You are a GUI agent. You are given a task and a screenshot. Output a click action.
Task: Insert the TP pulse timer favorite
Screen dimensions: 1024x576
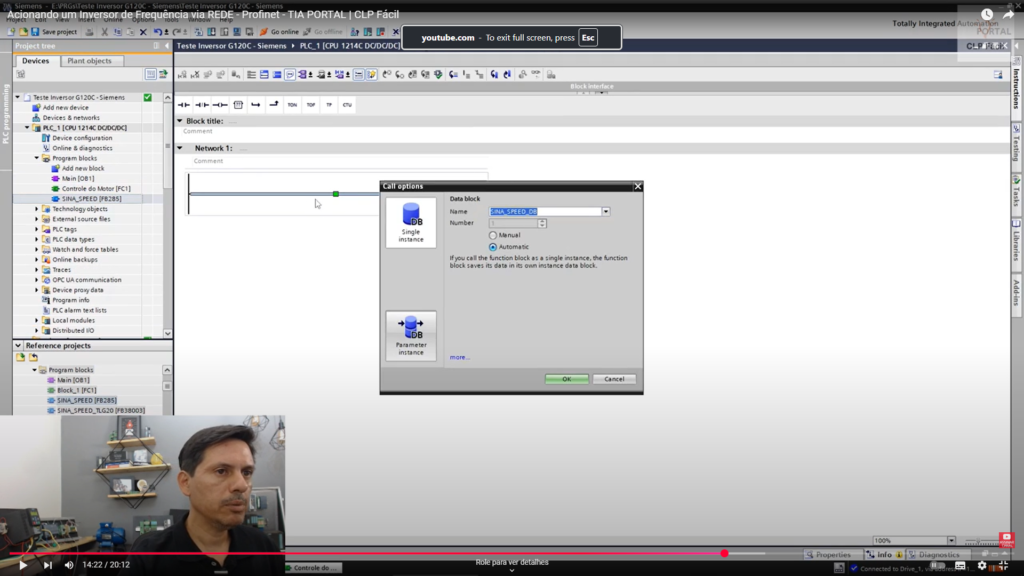tap(329, 104)
